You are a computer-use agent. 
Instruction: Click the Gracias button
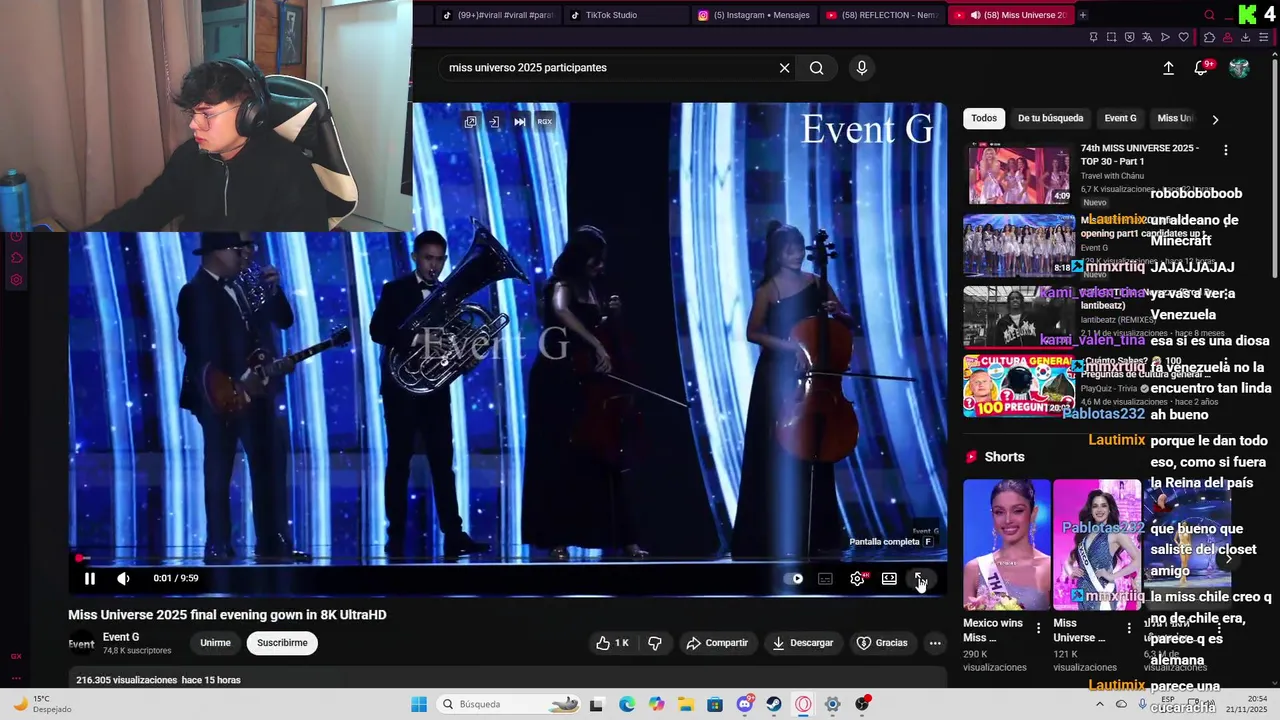pyautogui.click(x=882, y=643)
